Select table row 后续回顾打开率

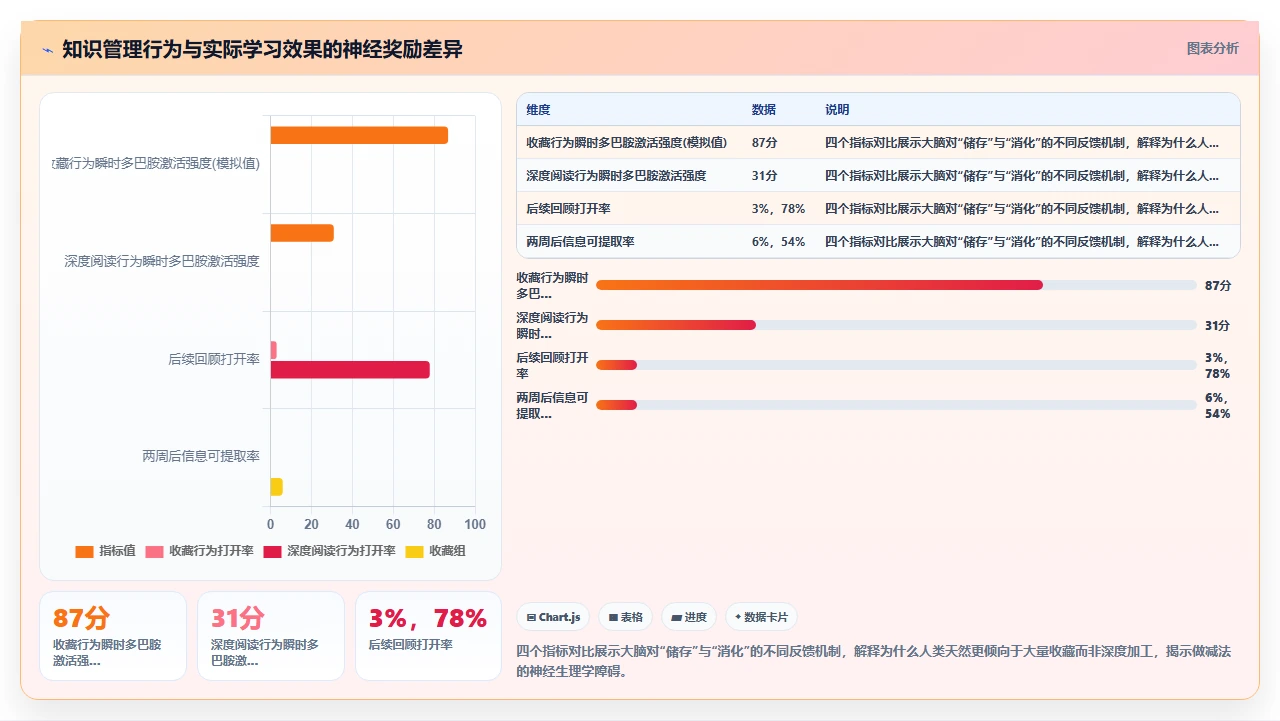coord(878,208)
